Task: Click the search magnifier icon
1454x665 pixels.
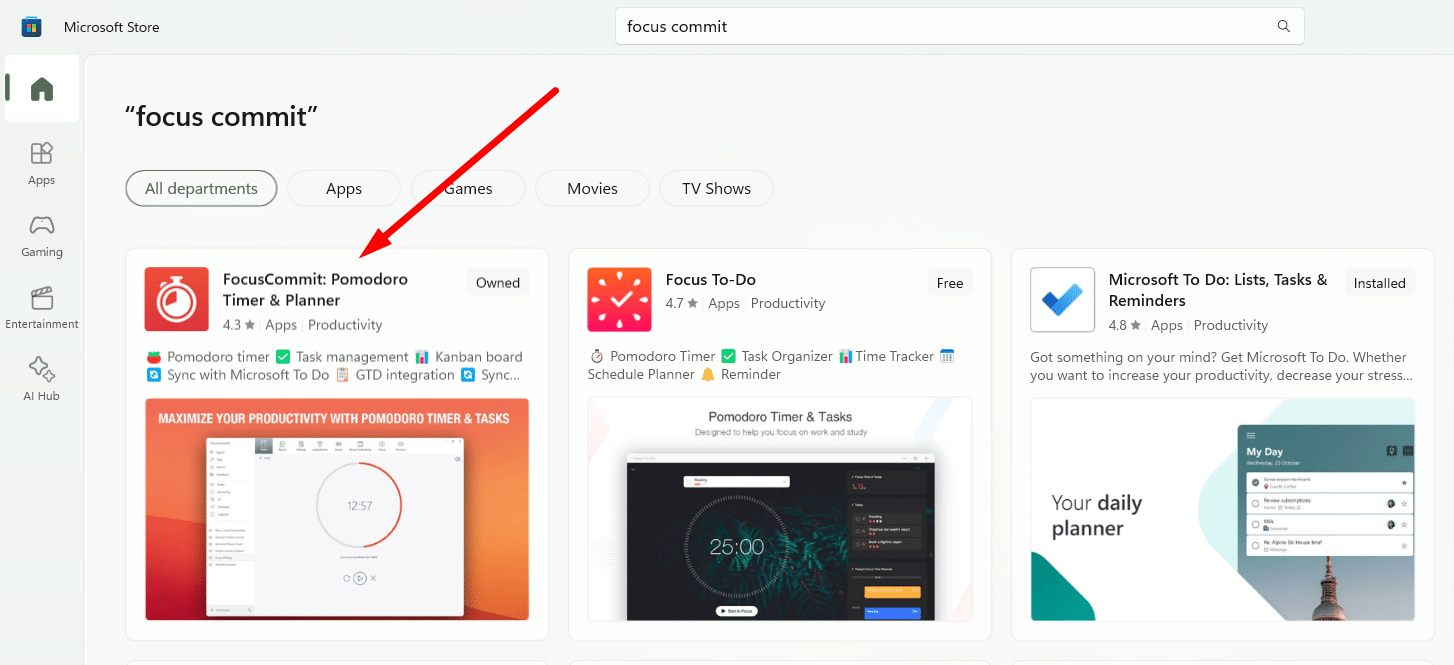Action: coord(1284,27)
